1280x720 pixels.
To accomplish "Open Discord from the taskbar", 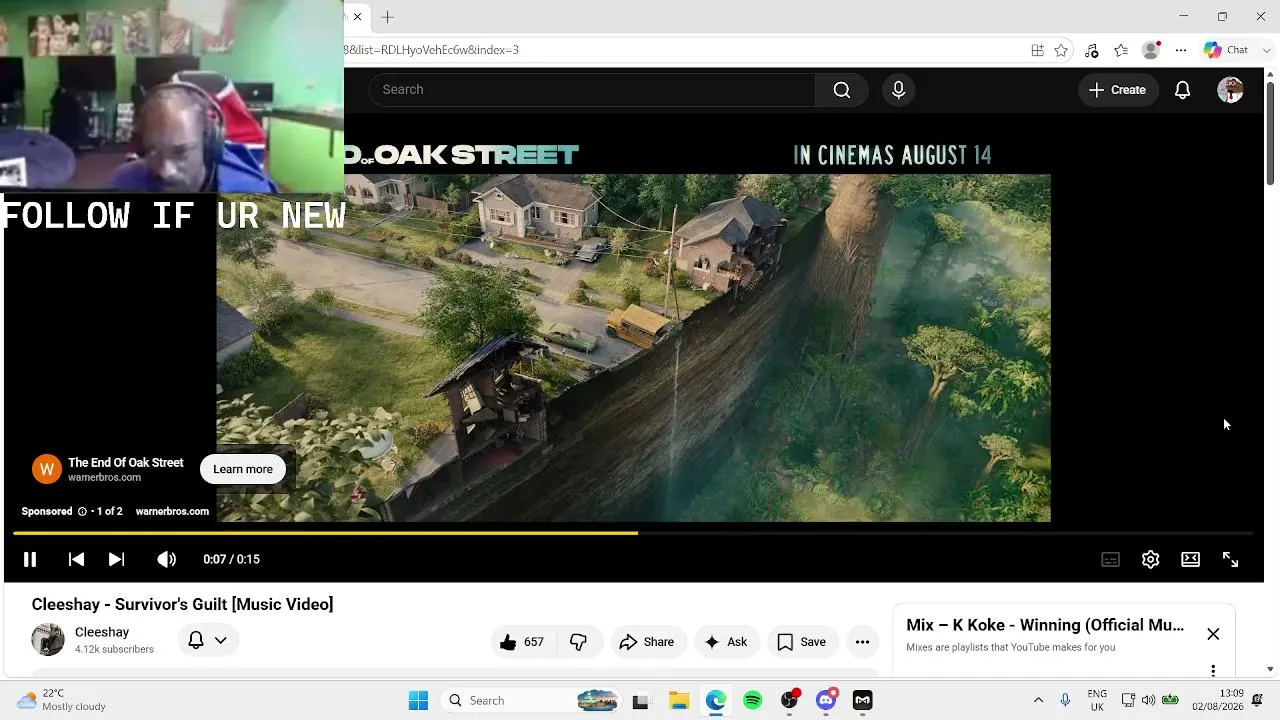I will tap(826, 701).
